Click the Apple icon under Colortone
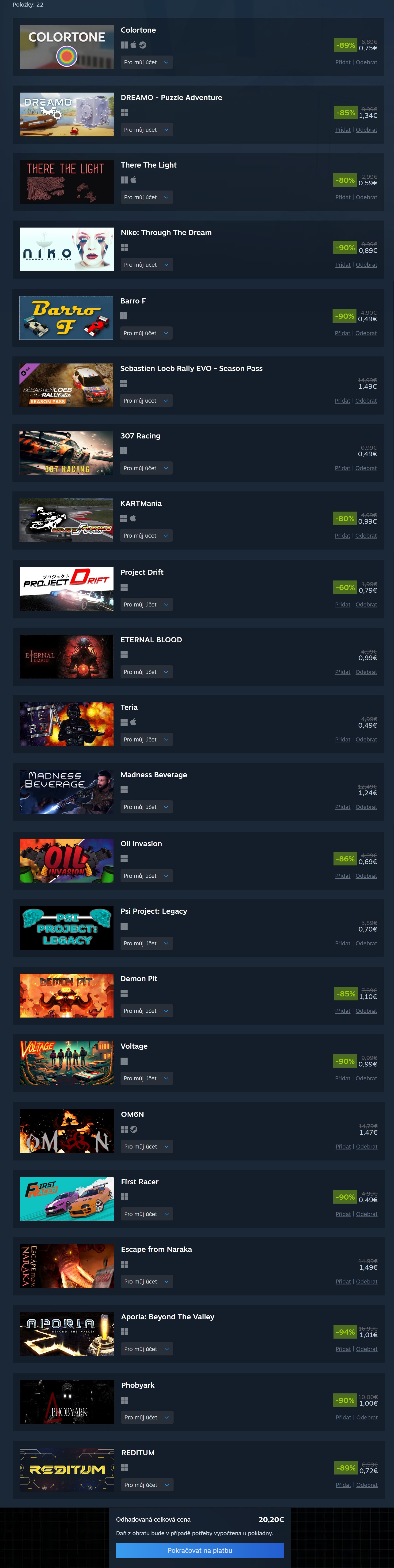The width and height of the screenshot is (394, 1568). click(x=133, y=45)
